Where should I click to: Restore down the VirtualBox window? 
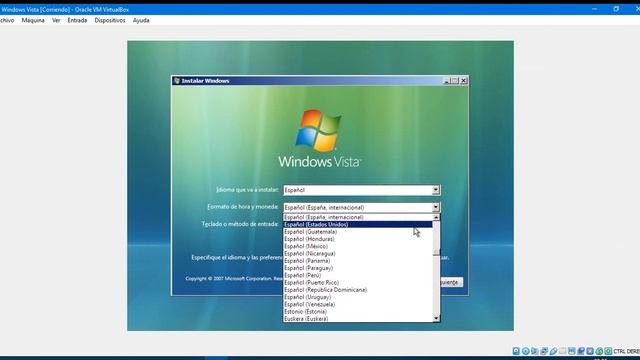pos(616,9)
